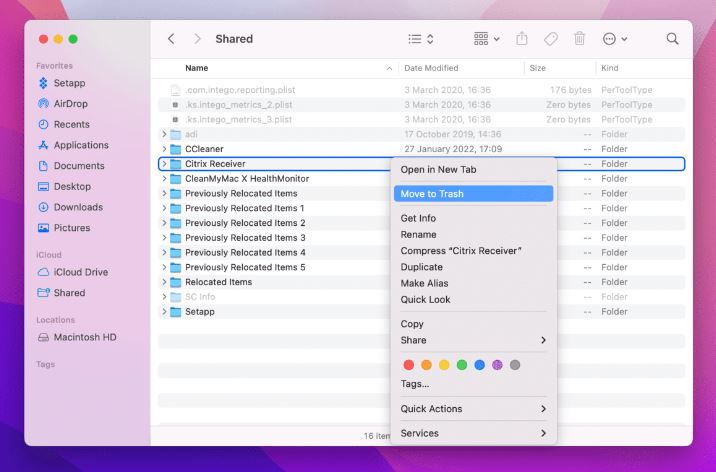
Task: Choose Copy from context menu
Action: coord(474,324)
